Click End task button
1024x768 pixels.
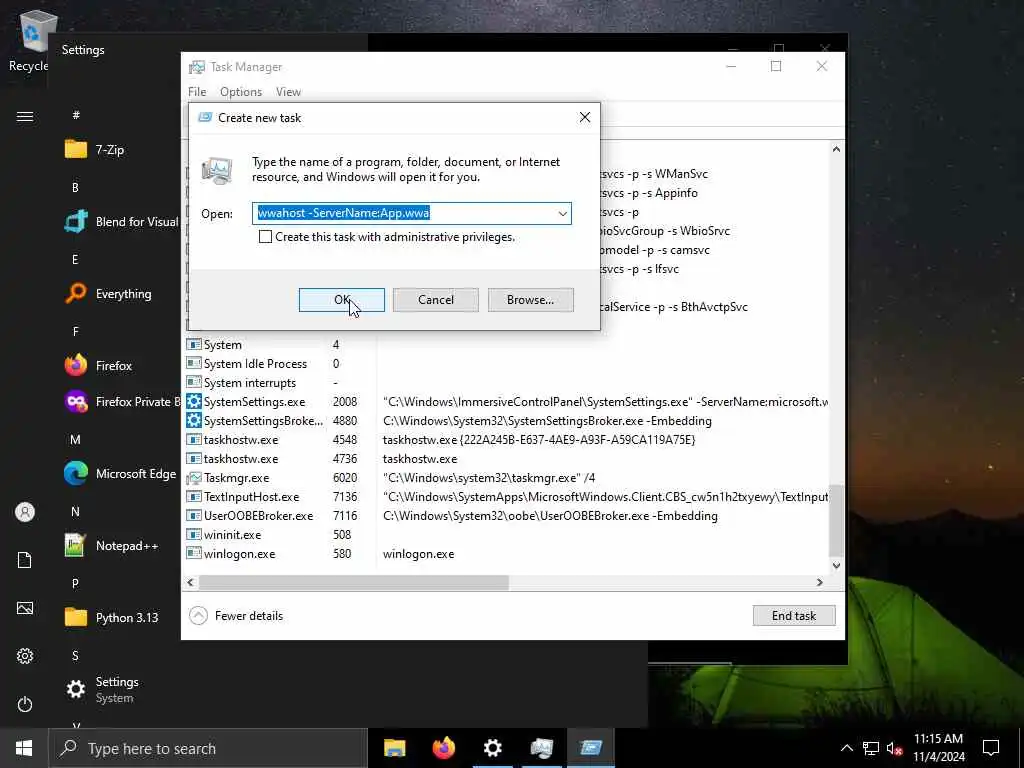(x=793, y=616)
